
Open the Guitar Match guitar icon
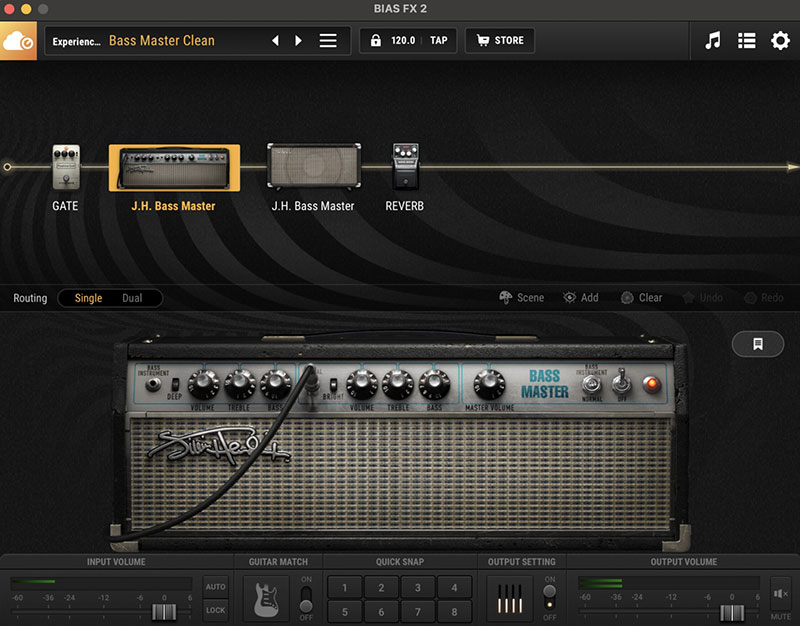pyautogui.click(x=266, y=599)
